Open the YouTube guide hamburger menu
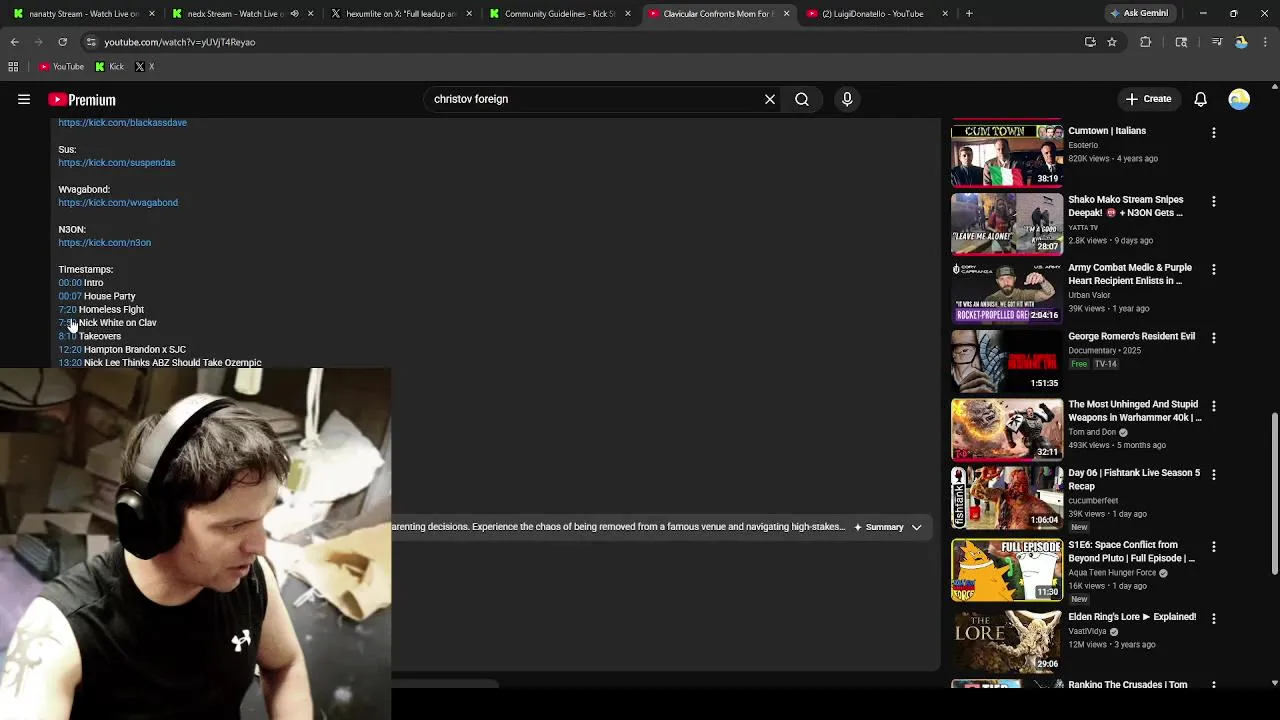Screen dimensions: 1280x720 click(24, 99)
